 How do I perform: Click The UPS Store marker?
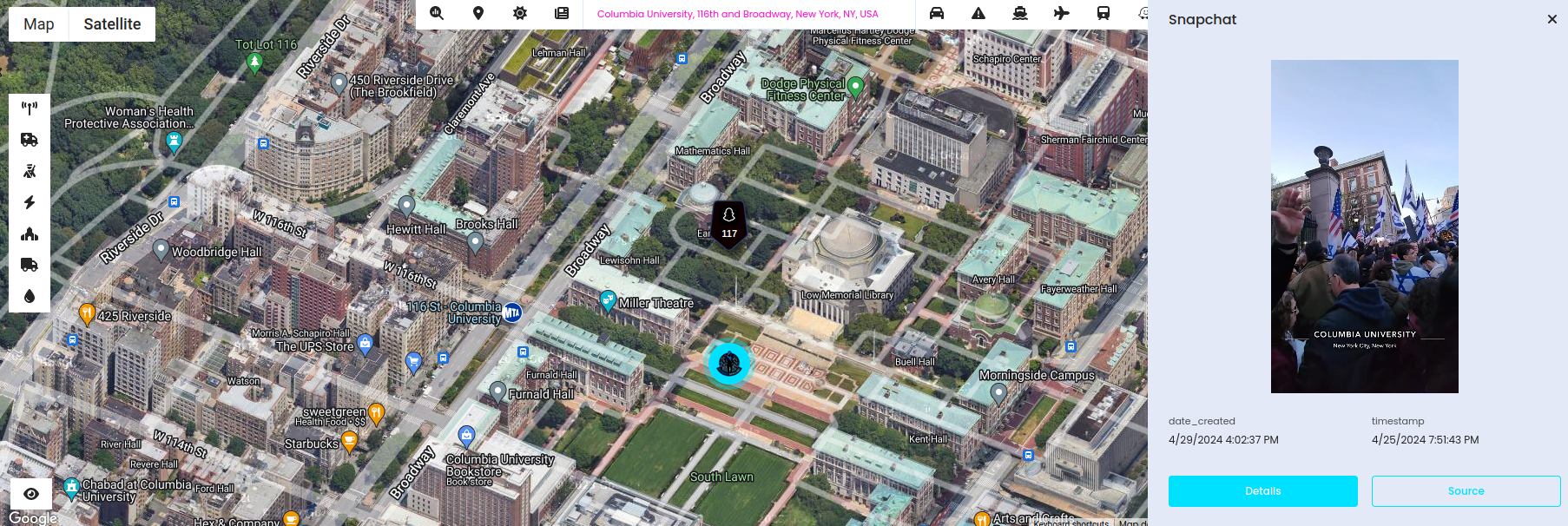click(x=366, y=345)
